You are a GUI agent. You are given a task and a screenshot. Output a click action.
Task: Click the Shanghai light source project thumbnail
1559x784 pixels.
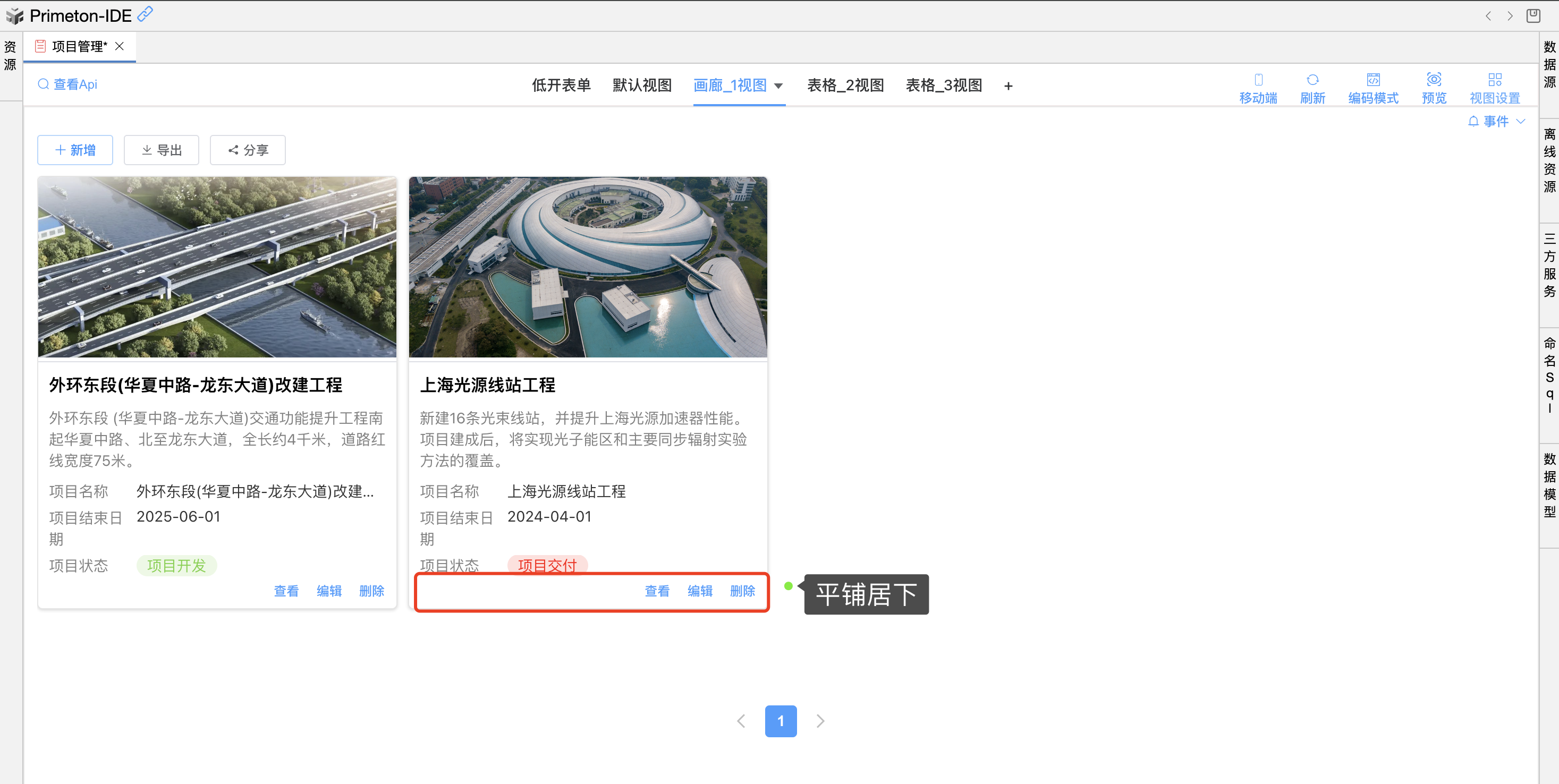(x=588, y=267)
